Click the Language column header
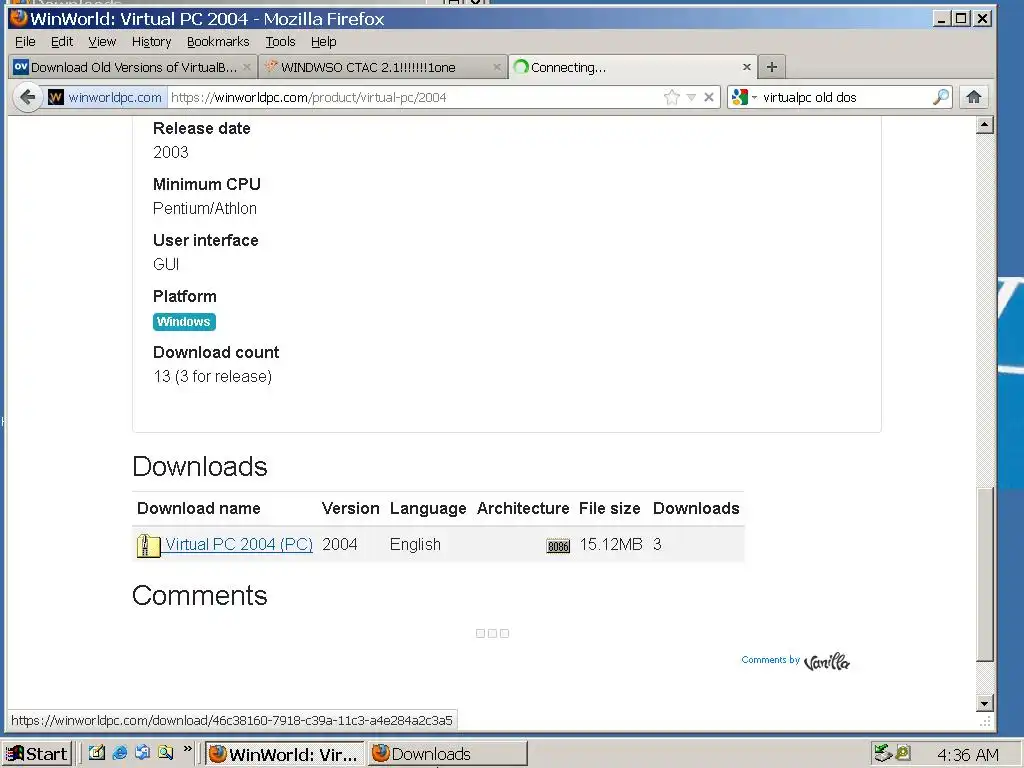This screenshot has width=1024, height=768. pyautogui.click(x=428, y=509)
